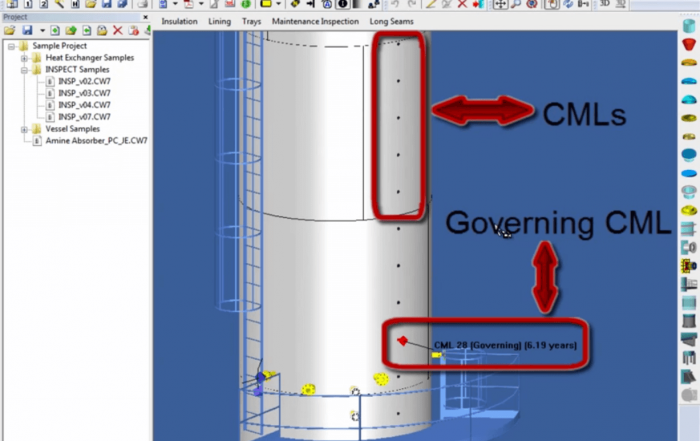Screen dimensions: 700x441
Task: Click the blue save icon in Project panel
Action: click(27, 31)
